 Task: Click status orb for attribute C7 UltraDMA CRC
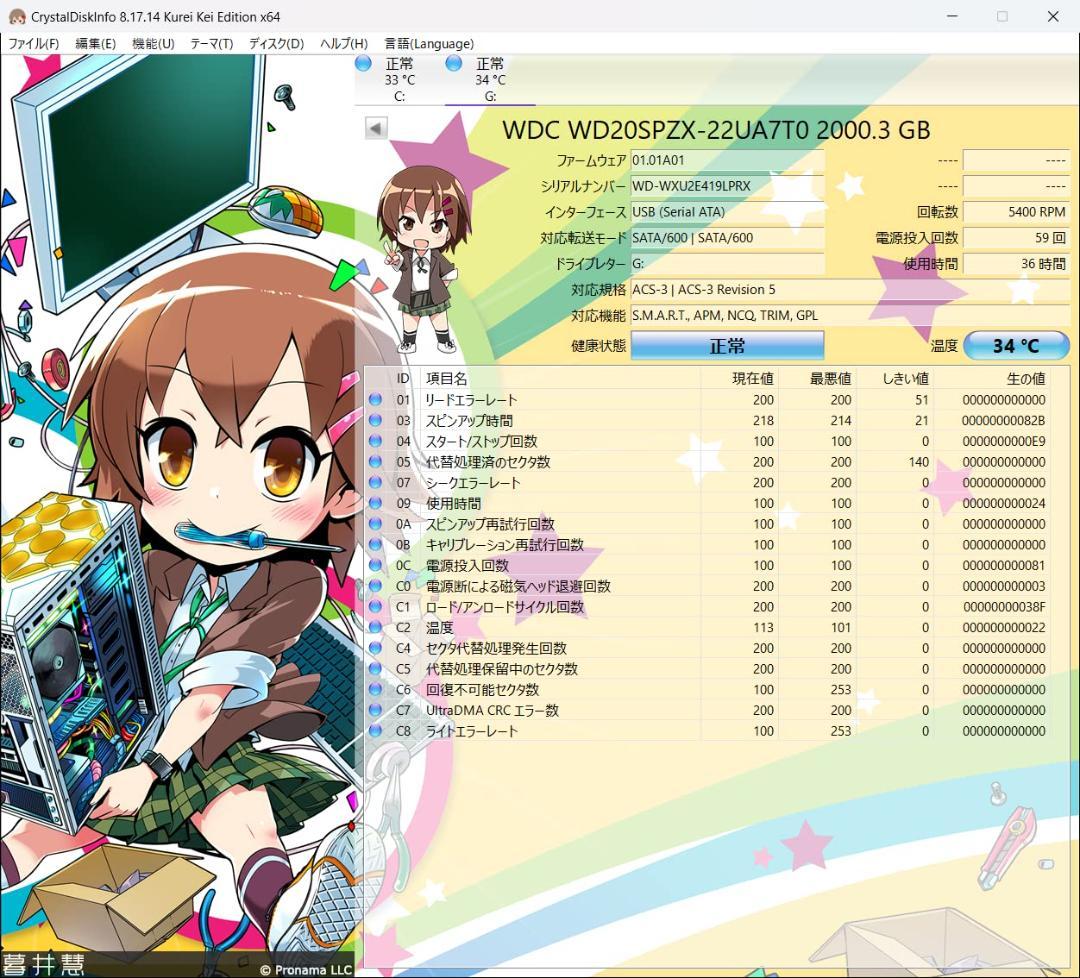tap(376, 711)
